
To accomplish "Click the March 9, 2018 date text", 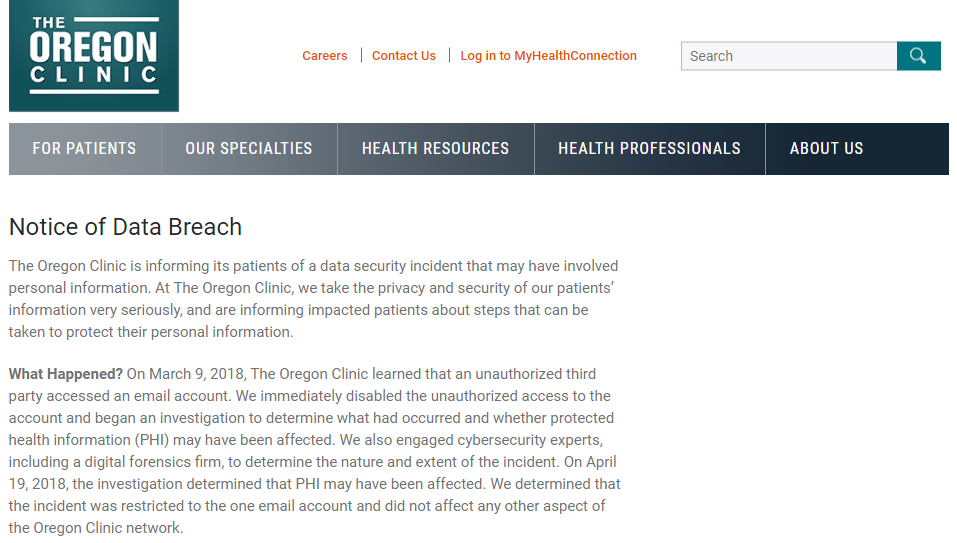I will pyautogui.click(x=197, y=374).
